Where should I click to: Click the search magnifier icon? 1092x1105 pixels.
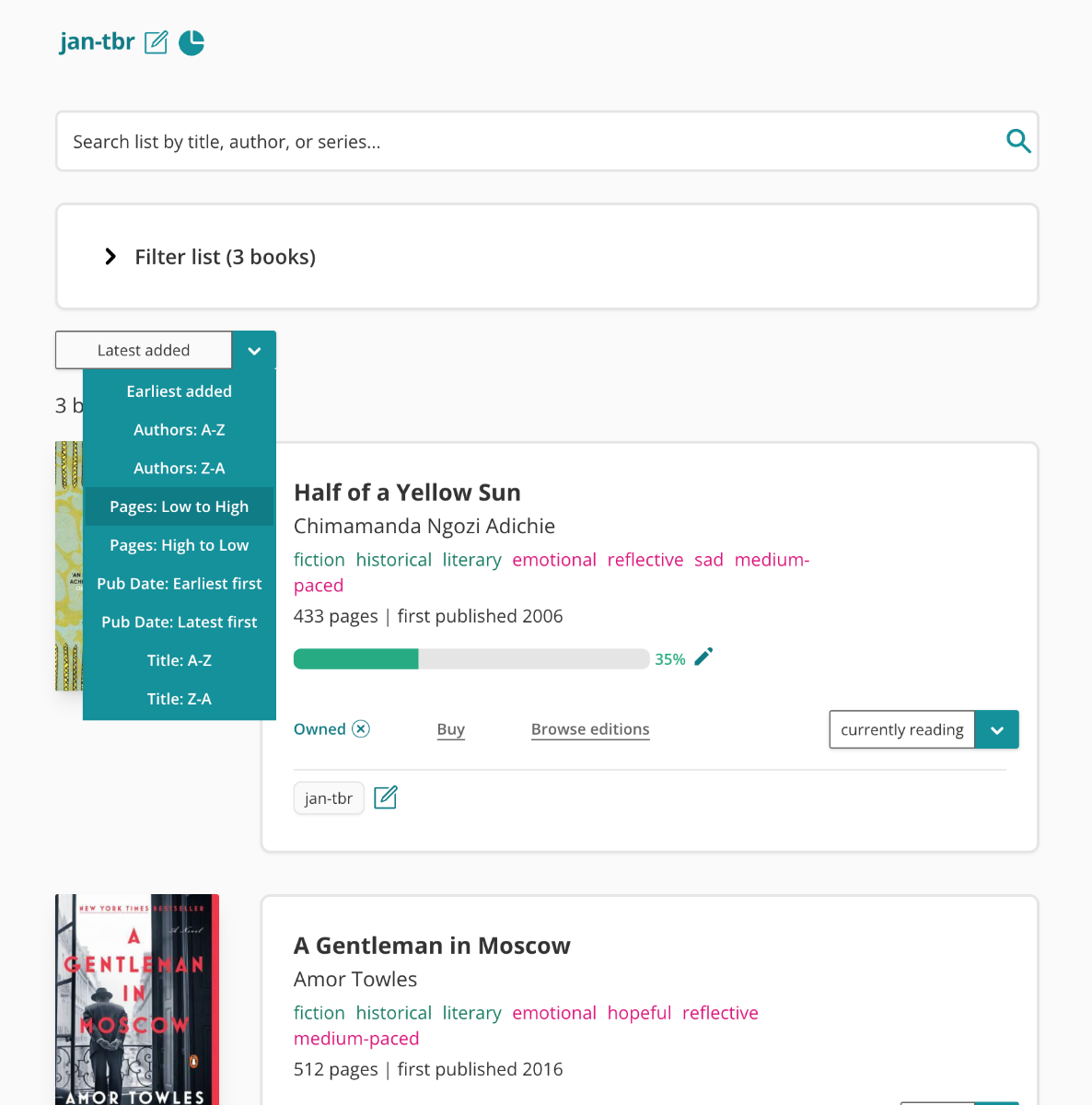pyautogui.click(x=1018, y=141)
